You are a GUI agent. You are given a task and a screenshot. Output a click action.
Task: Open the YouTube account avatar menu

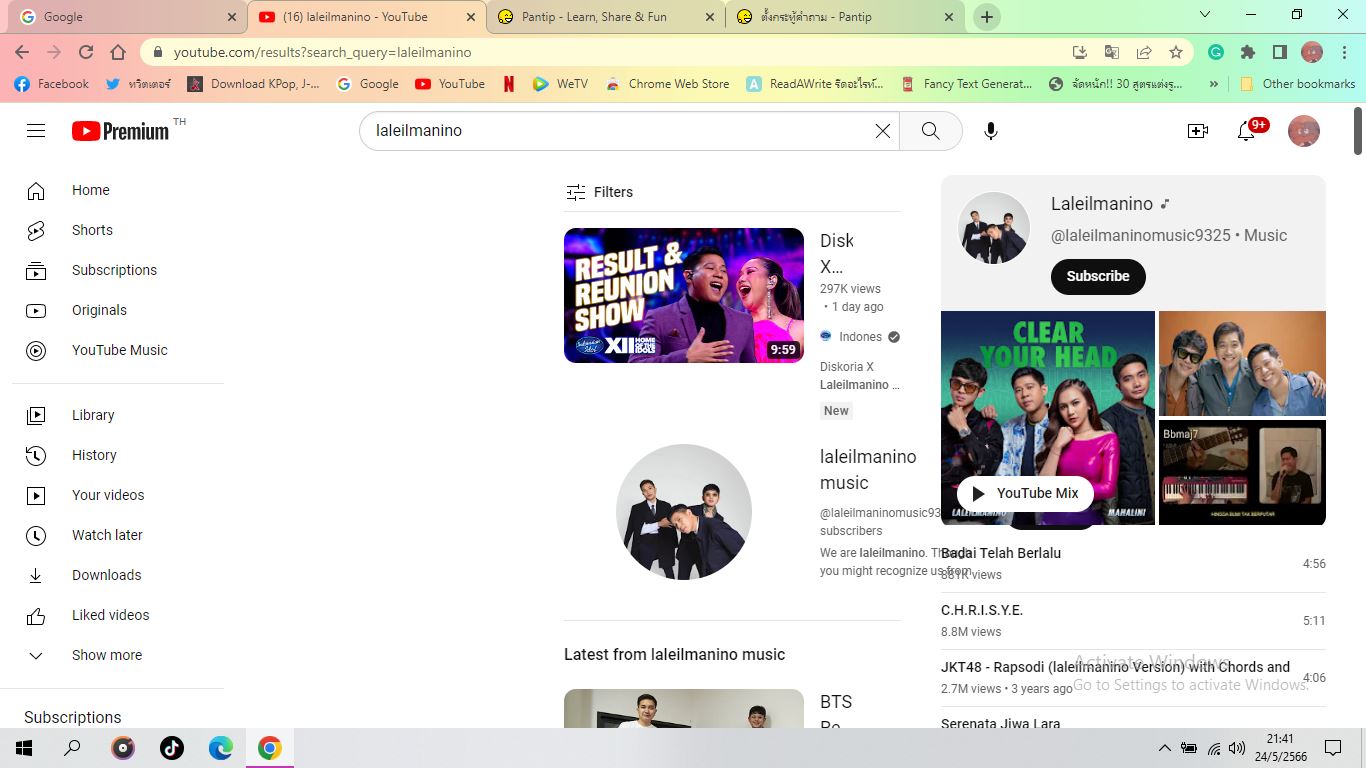pos(1303,131)
